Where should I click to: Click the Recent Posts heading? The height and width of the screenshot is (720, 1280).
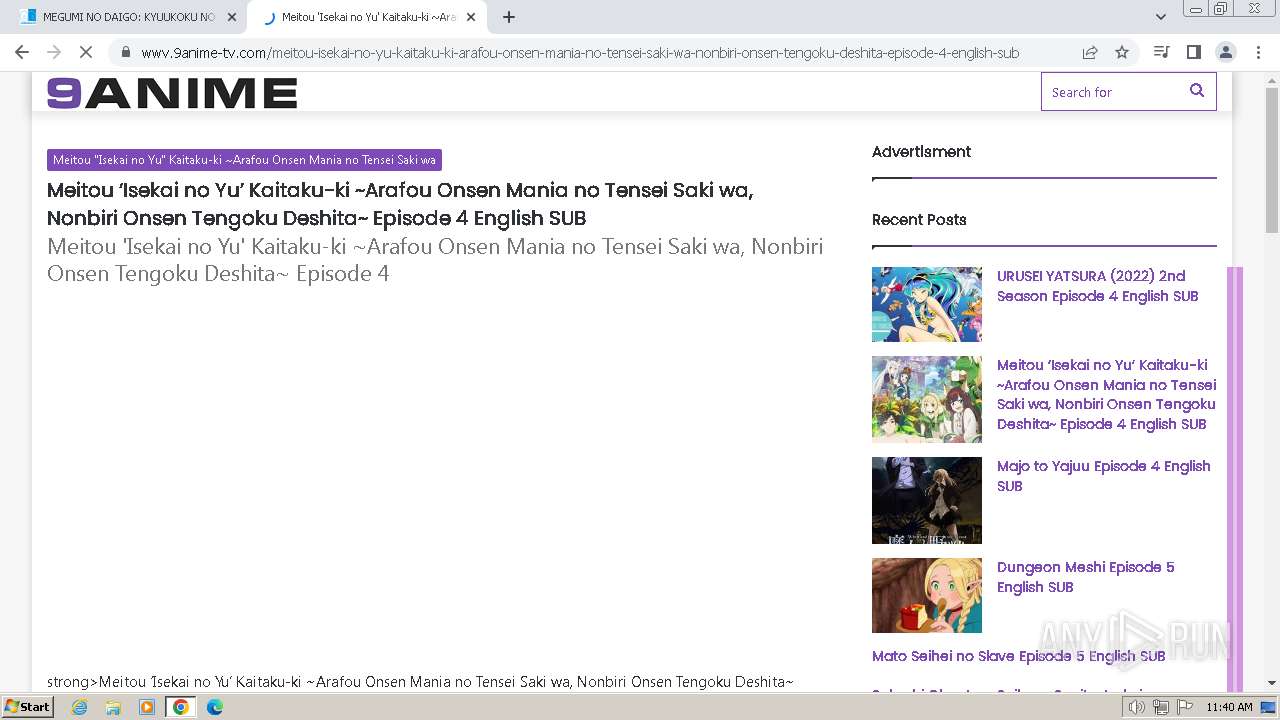(919, 220)
